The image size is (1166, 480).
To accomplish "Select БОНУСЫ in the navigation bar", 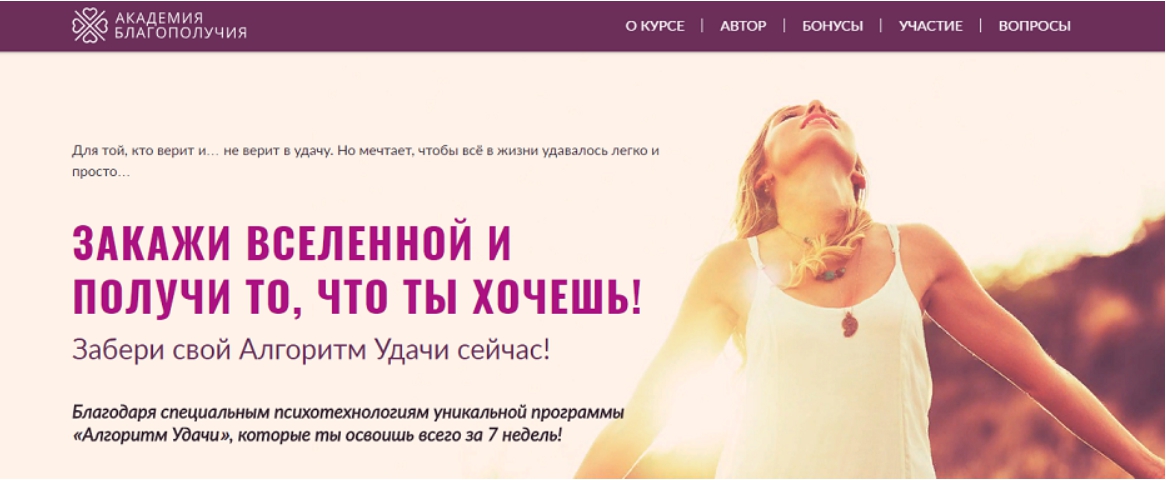I will point(832,26).
